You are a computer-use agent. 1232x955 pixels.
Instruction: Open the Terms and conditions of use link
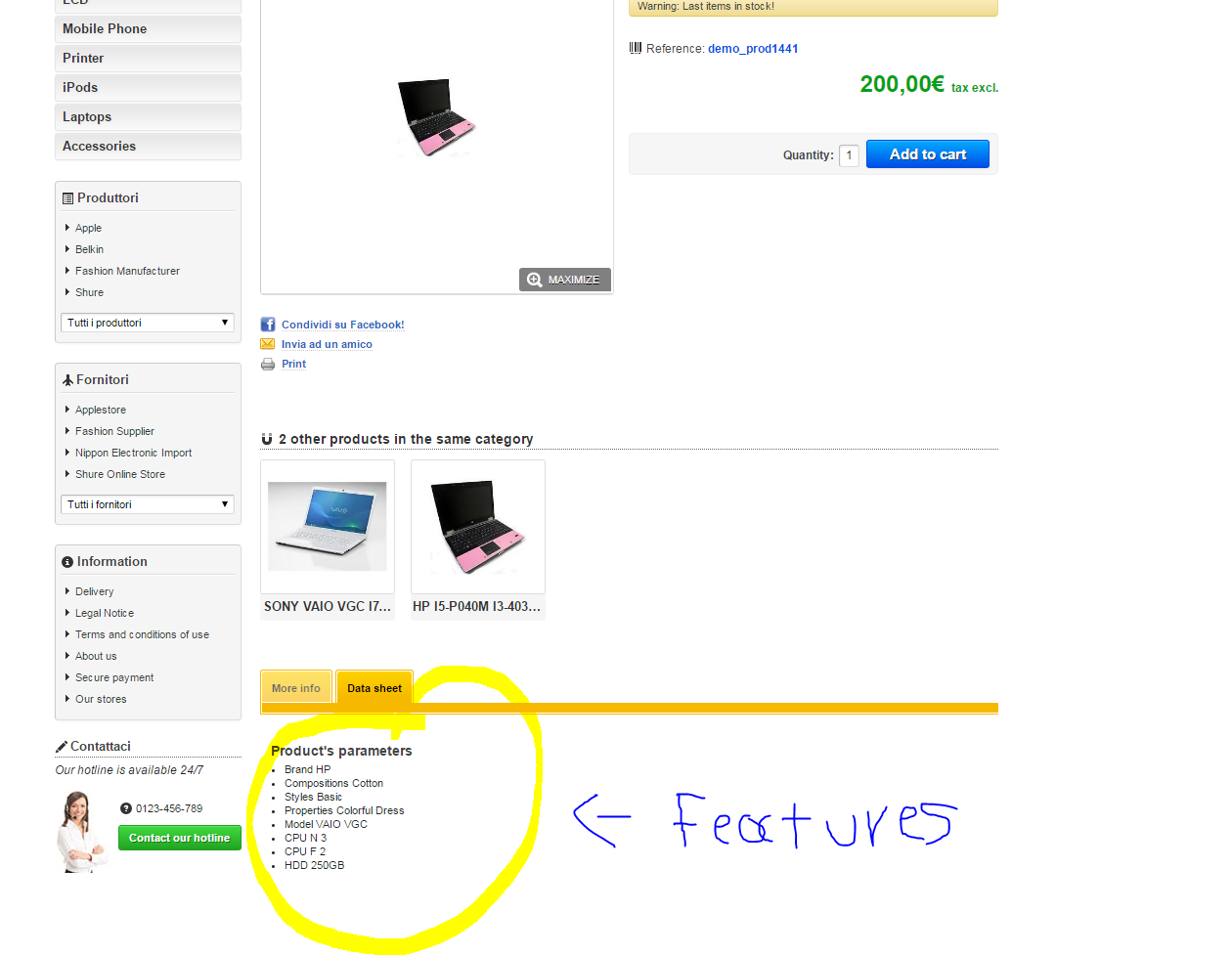142,634
